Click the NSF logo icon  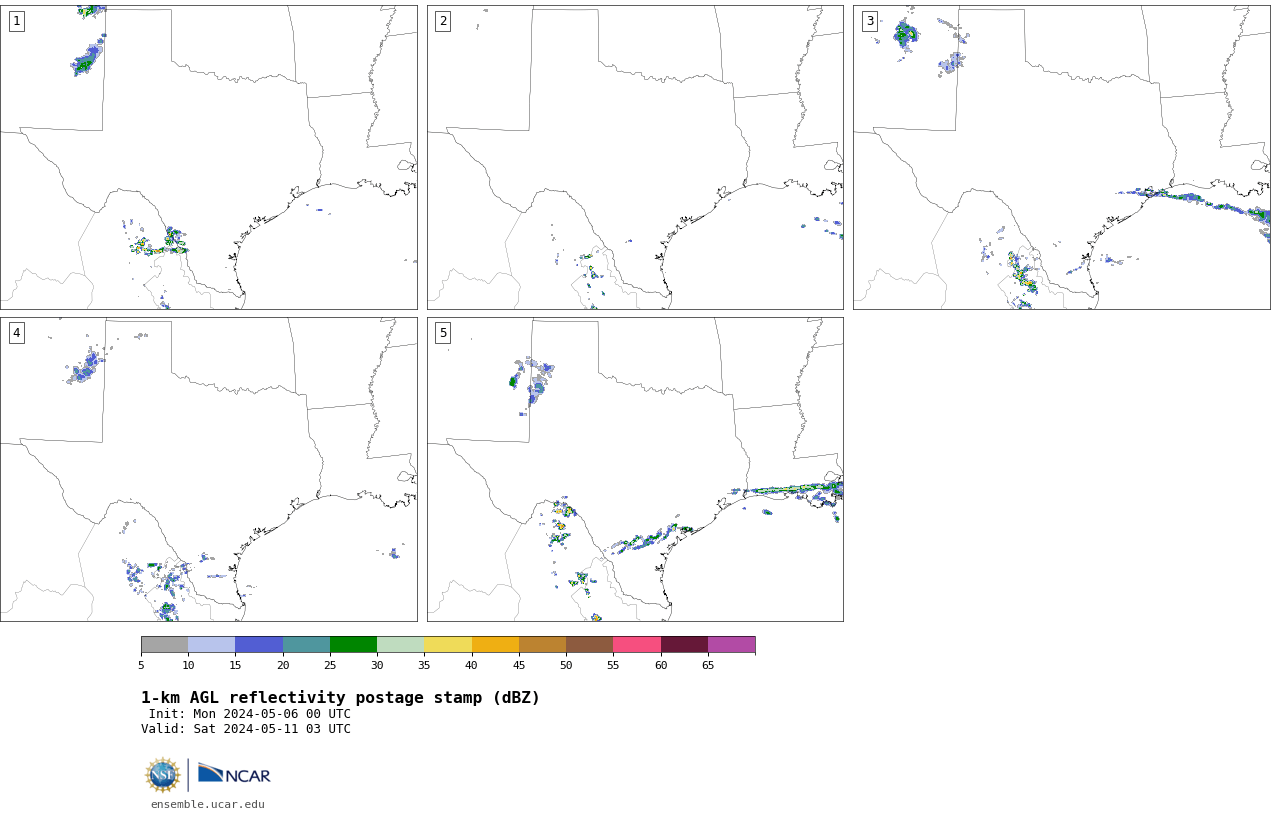coord(163,775)
